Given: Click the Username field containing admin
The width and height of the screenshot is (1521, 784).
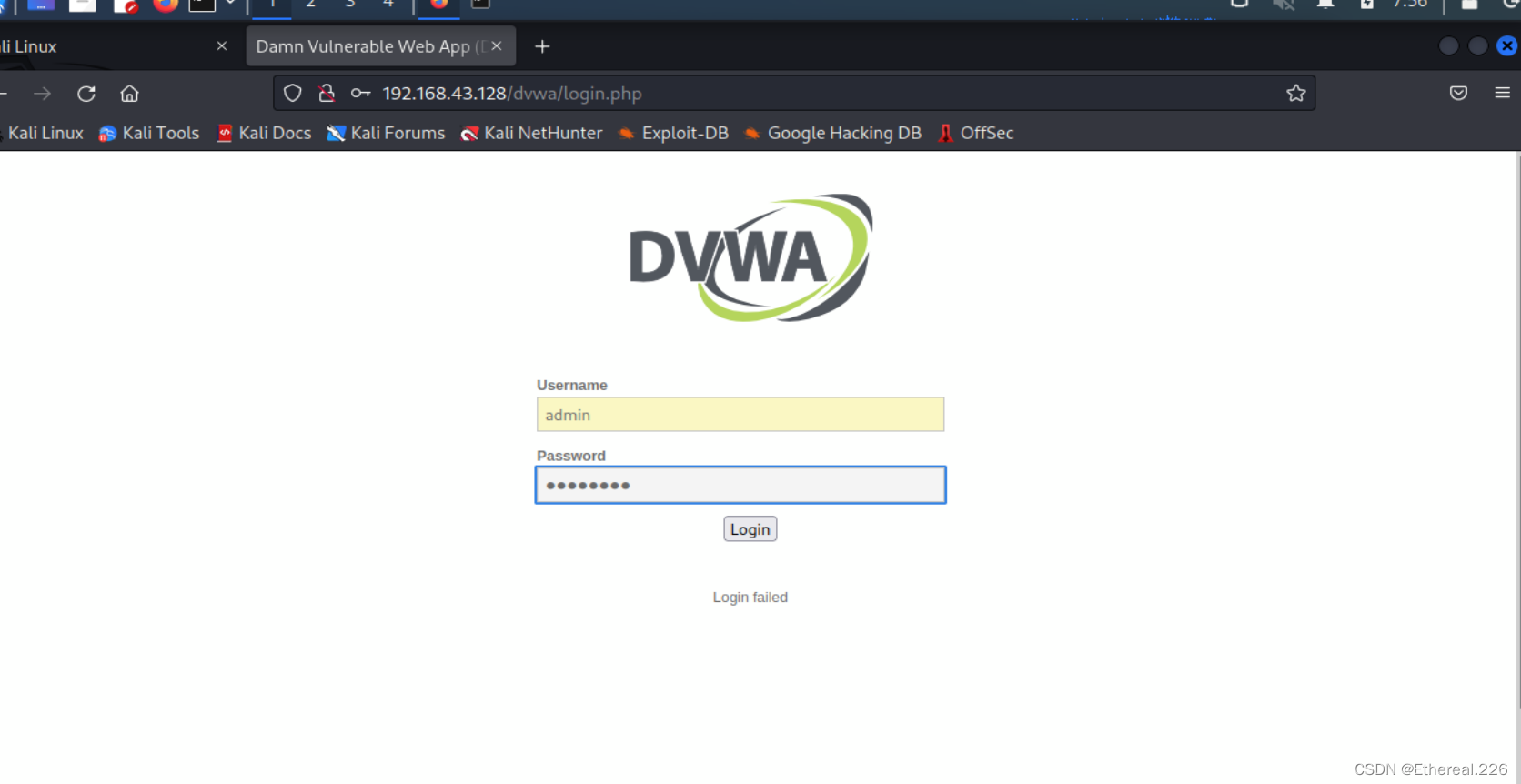Looking at the screenshot, I should 740,415.
